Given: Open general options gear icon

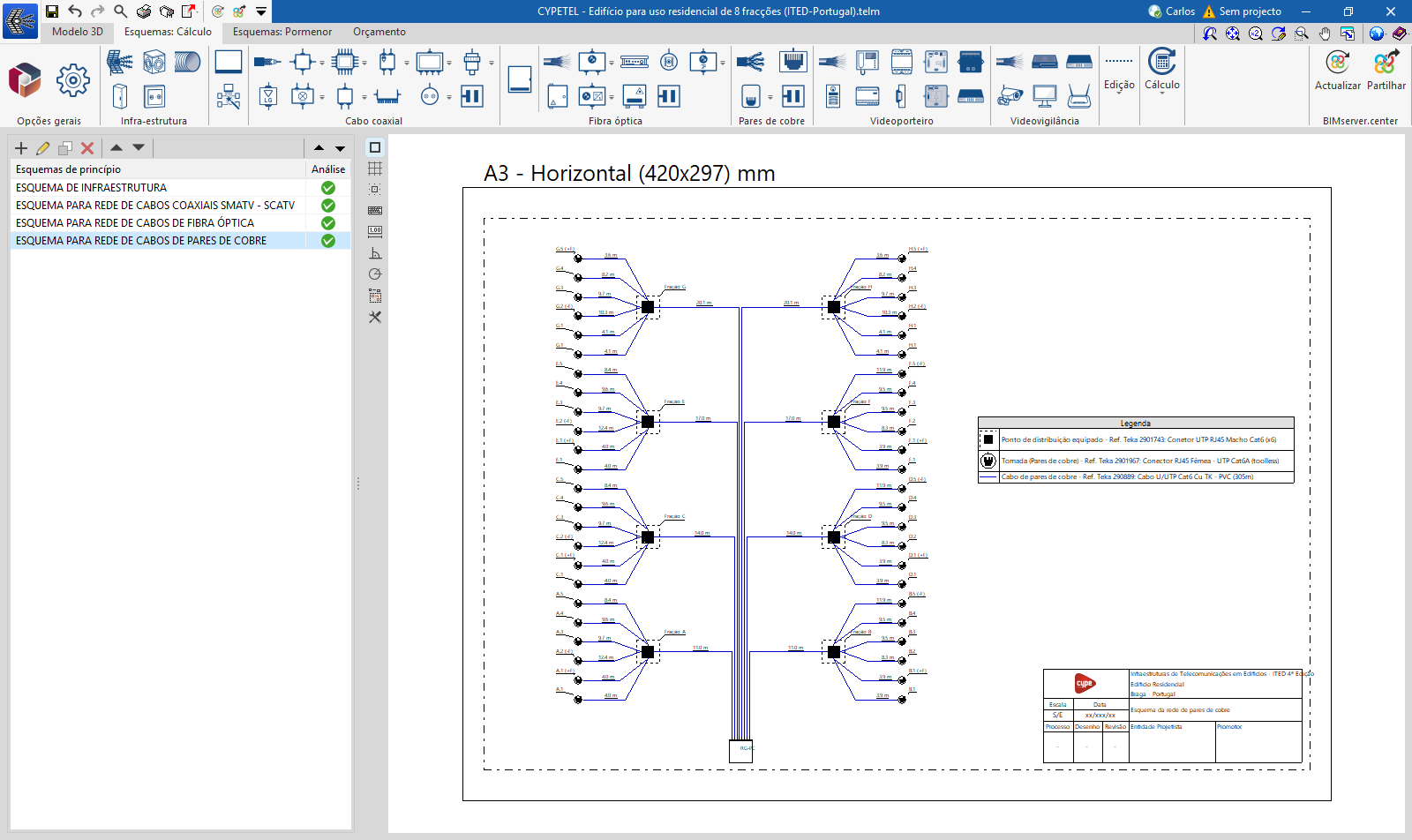Looking at the screenshot, I should coord(72,80).
